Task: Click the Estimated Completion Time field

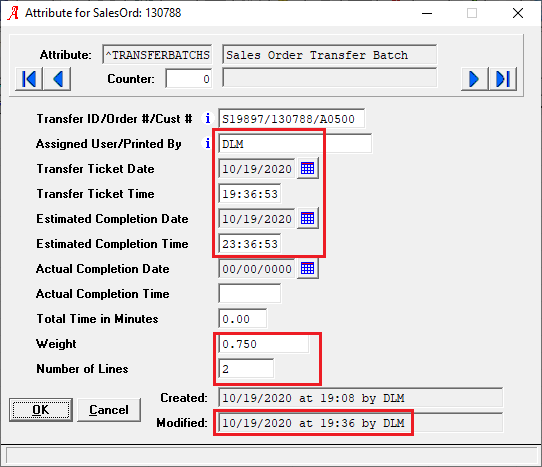Action: click(x=250, y=244)
